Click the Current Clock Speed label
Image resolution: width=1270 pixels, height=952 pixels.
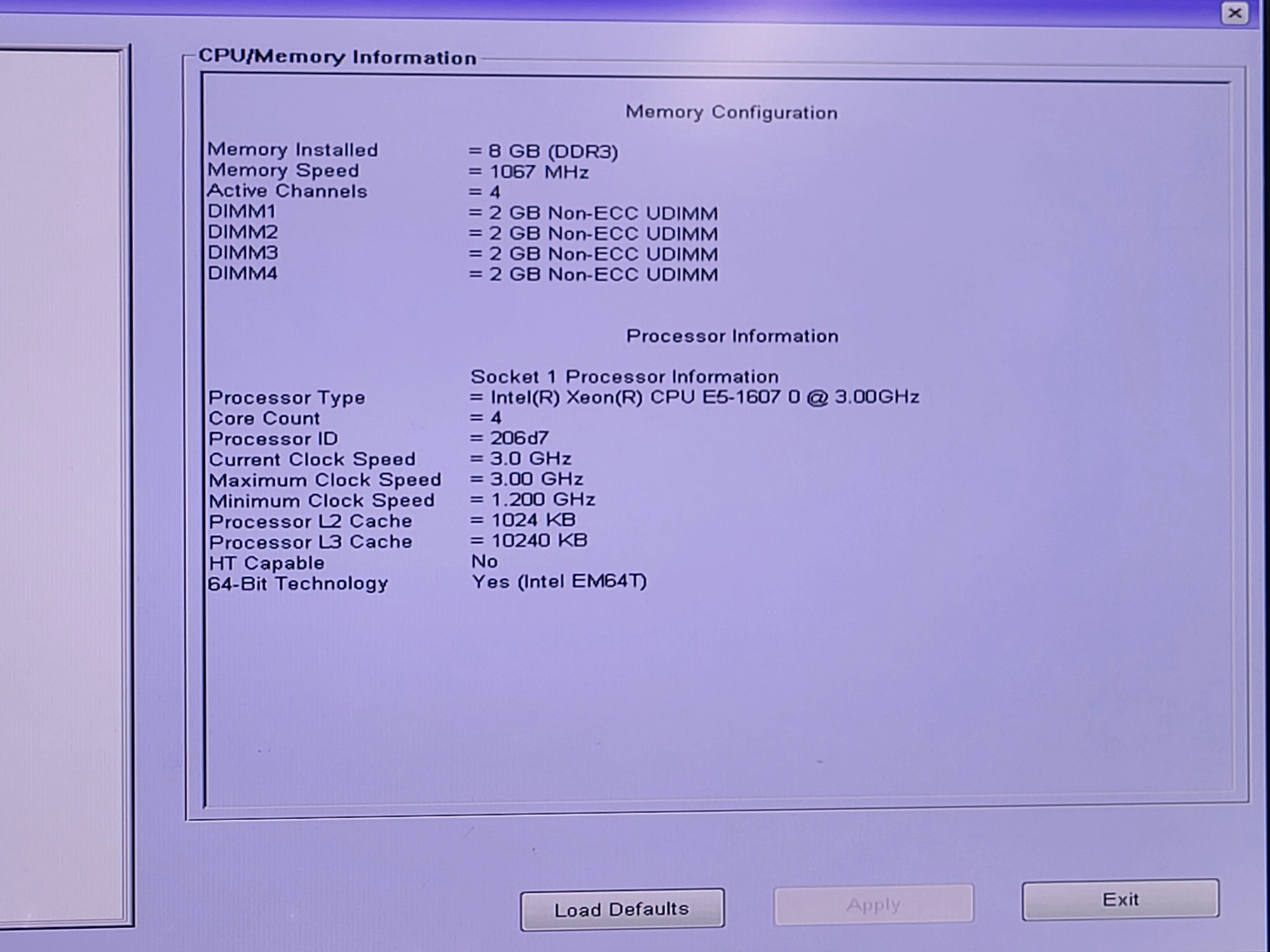click(x=312, y=459)
